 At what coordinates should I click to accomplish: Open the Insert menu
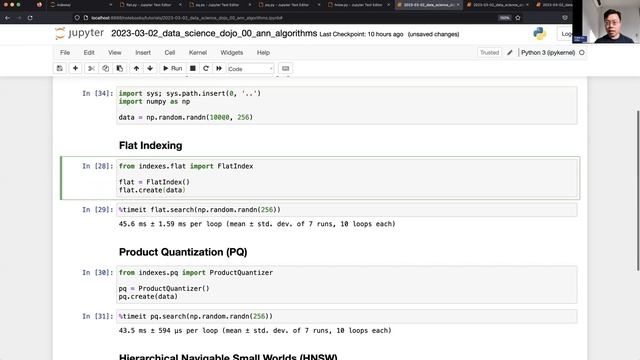pyautogui.click(x=143, y=53)
